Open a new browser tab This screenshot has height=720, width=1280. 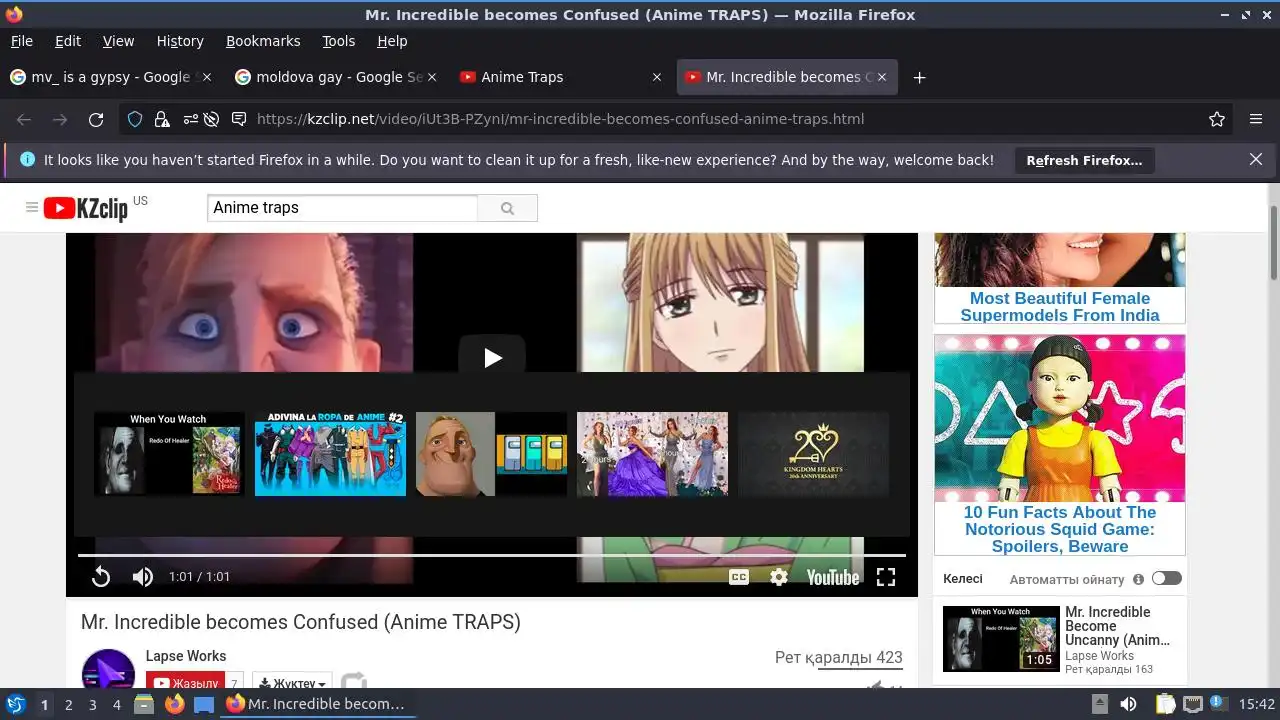pyautogui.click(x=920, y=77)
